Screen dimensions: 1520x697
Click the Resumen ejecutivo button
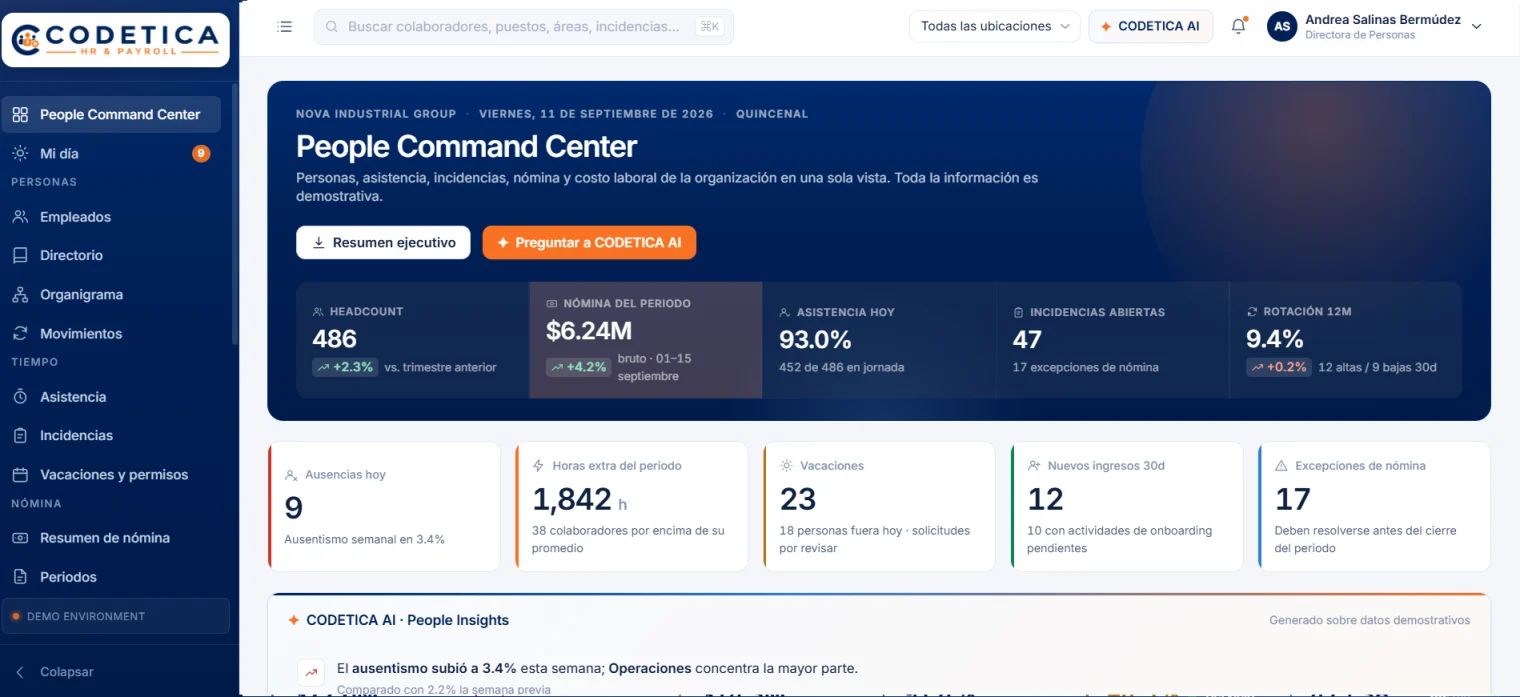point(383,243)
